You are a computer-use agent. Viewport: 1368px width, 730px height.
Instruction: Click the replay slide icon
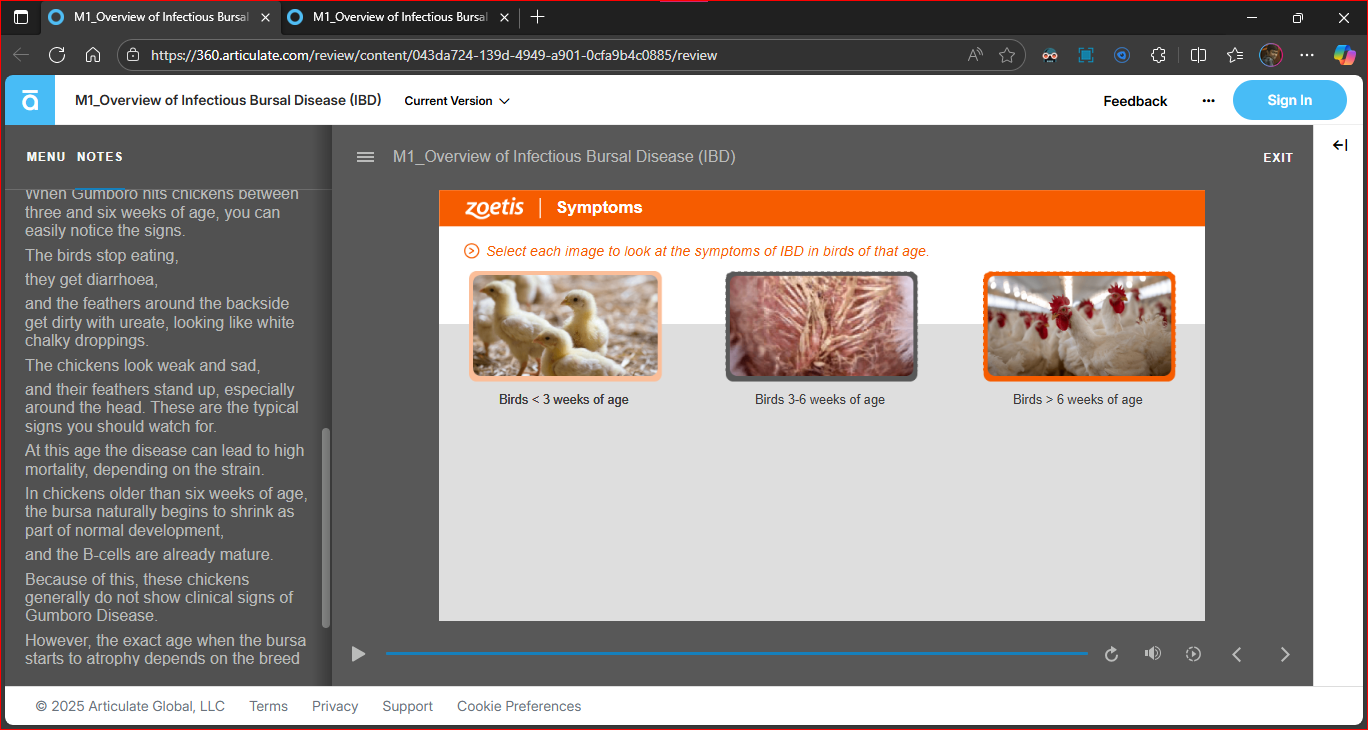click(x=1111, y=654)
